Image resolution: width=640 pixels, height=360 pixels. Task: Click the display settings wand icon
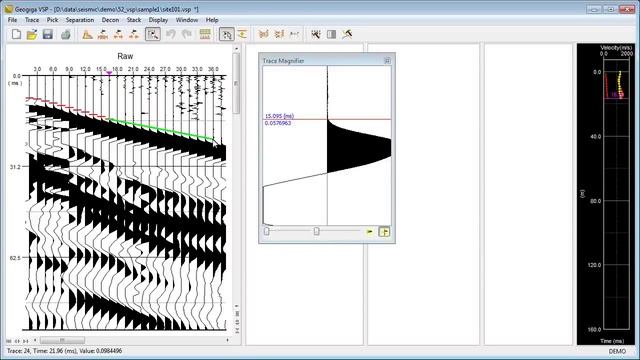(x=316, y=34)
